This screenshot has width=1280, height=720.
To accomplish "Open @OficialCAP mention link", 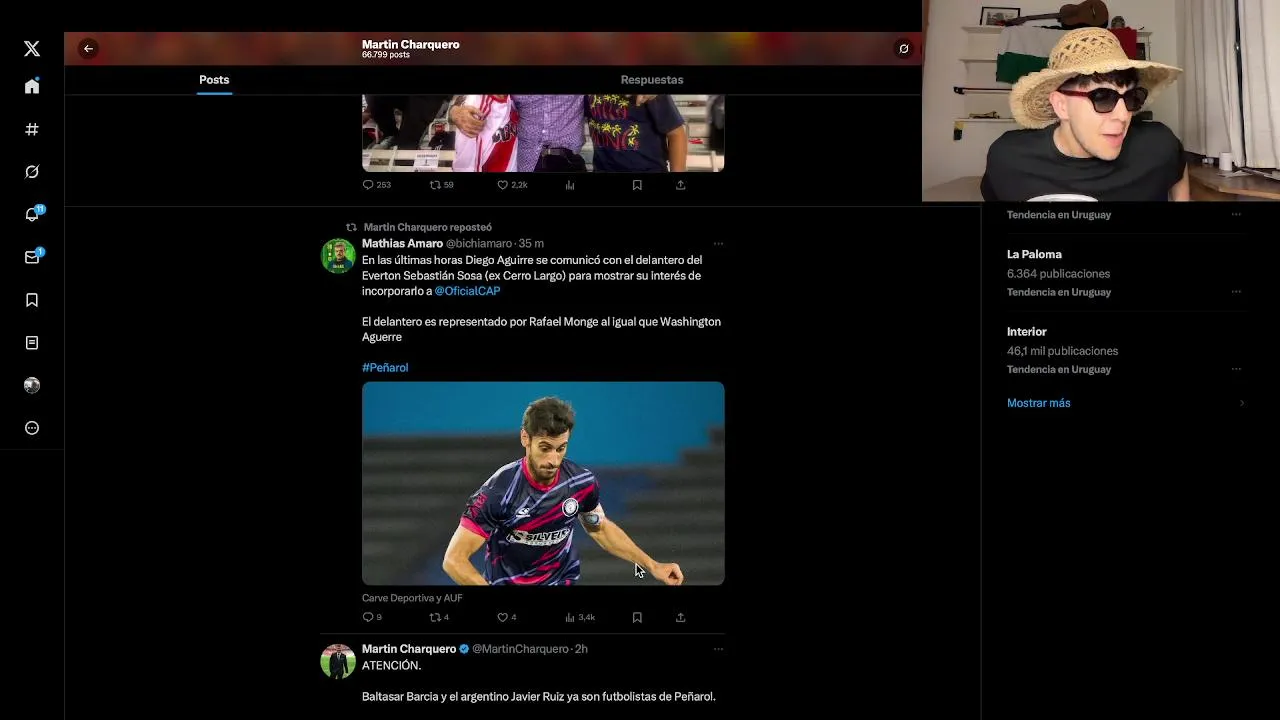I will tap(467, 291).
